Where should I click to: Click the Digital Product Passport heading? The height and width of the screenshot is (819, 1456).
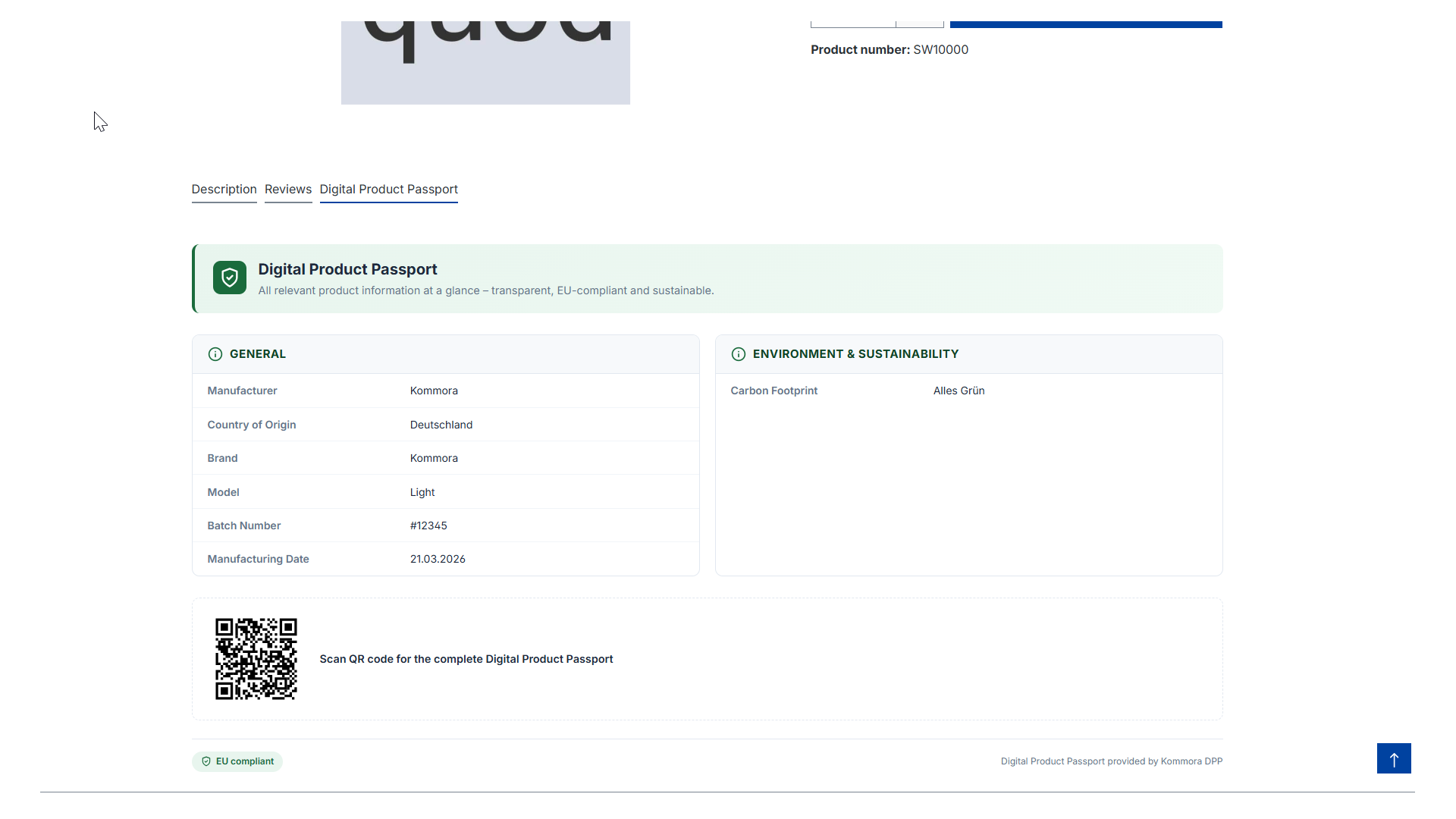point(347,269)
